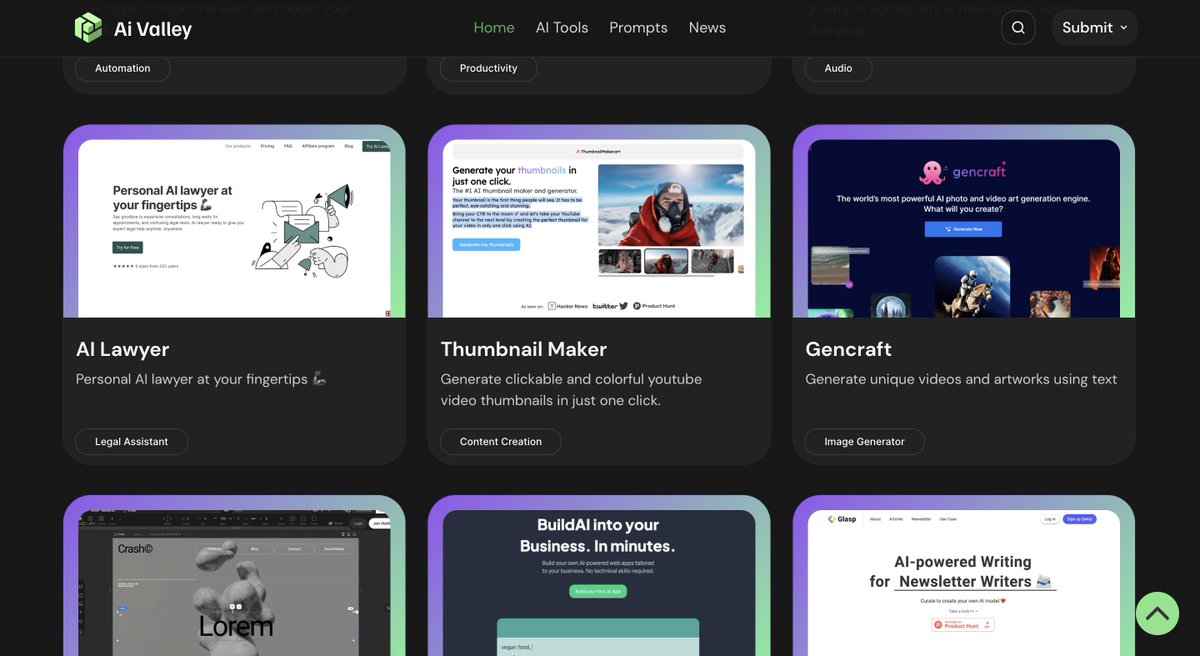Click the green scroll-to-top arrow button

coord(1157,613)
